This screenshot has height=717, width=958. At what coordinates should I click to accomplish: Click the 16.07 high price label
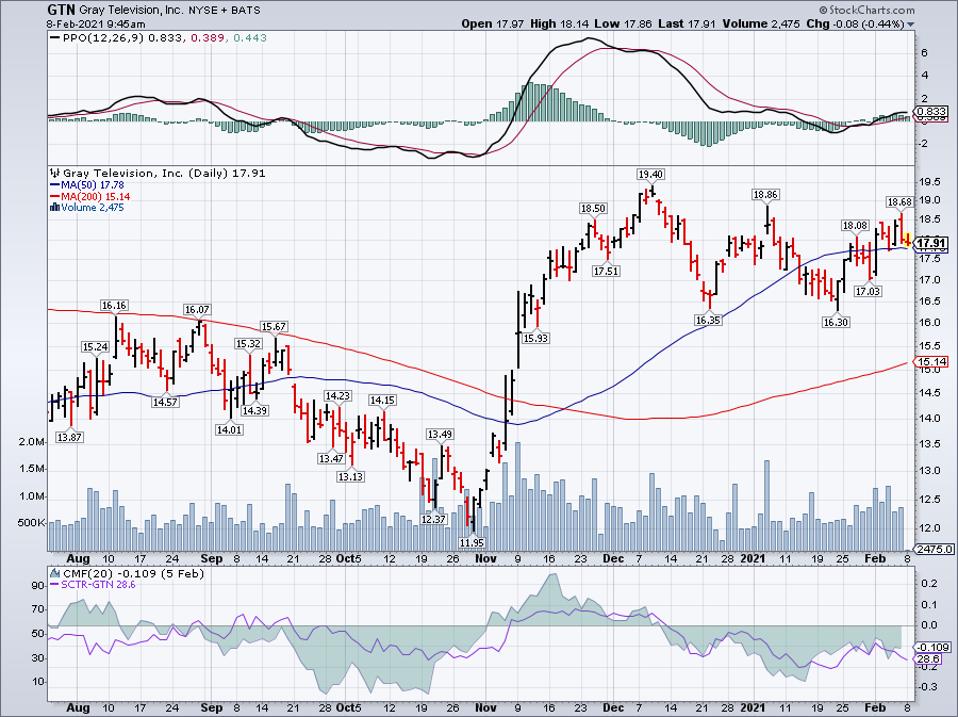(x=197, y=310)
